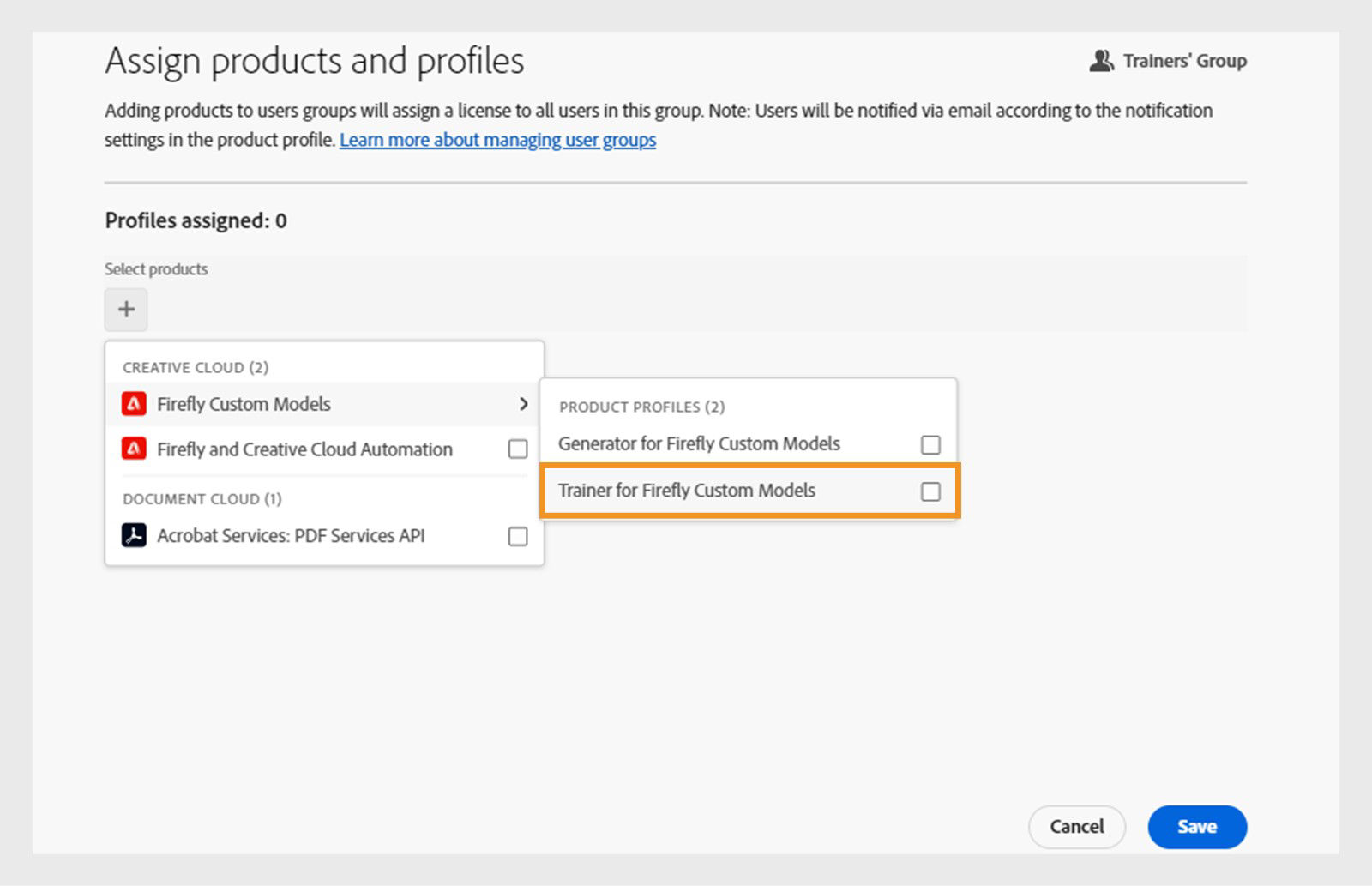Choose Trainer for Firefly Custom Models profile
1372x886 pixels.
tap(749, 491)
